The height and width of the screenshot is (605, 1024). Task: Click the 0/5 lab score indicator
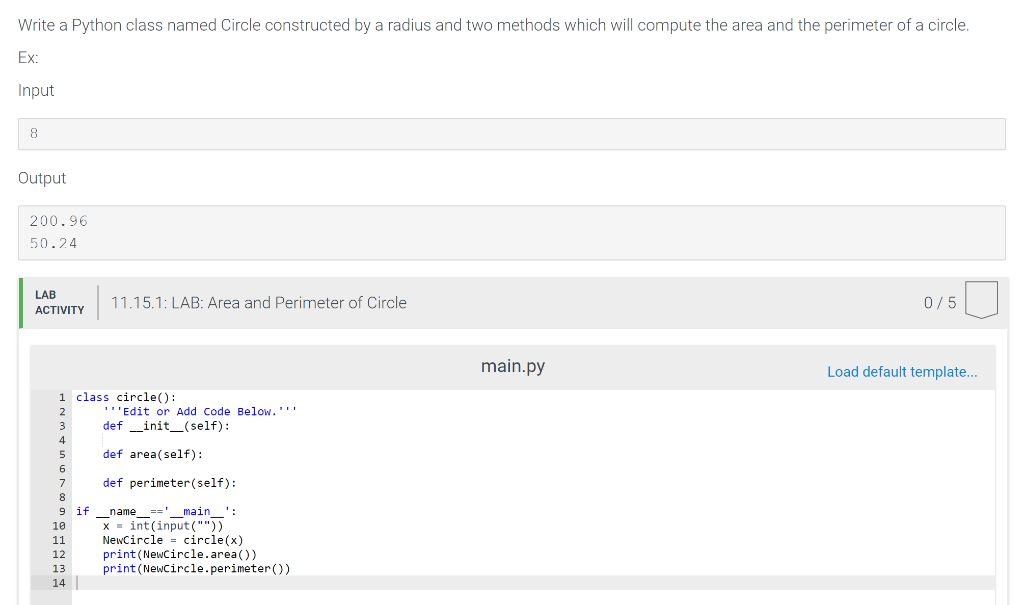tap(938, 302)
